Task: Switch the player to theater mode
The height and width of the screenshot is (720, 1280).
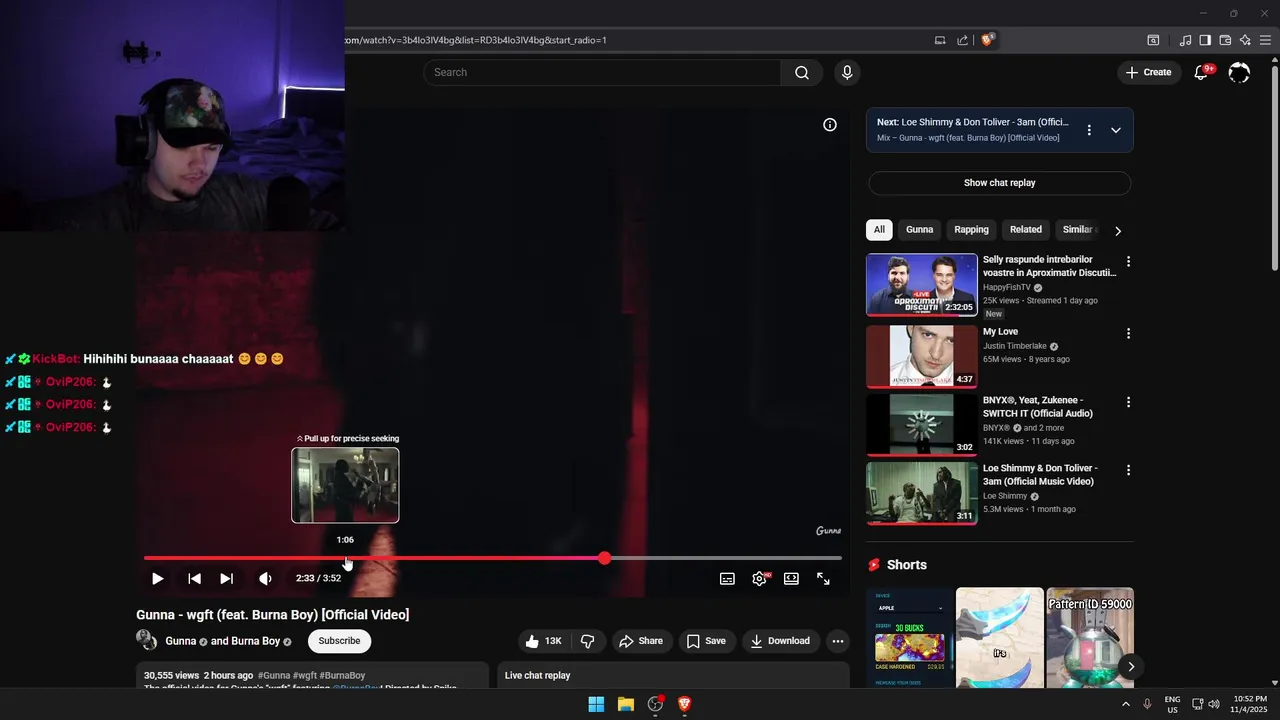Action: (x=791, y=578)
